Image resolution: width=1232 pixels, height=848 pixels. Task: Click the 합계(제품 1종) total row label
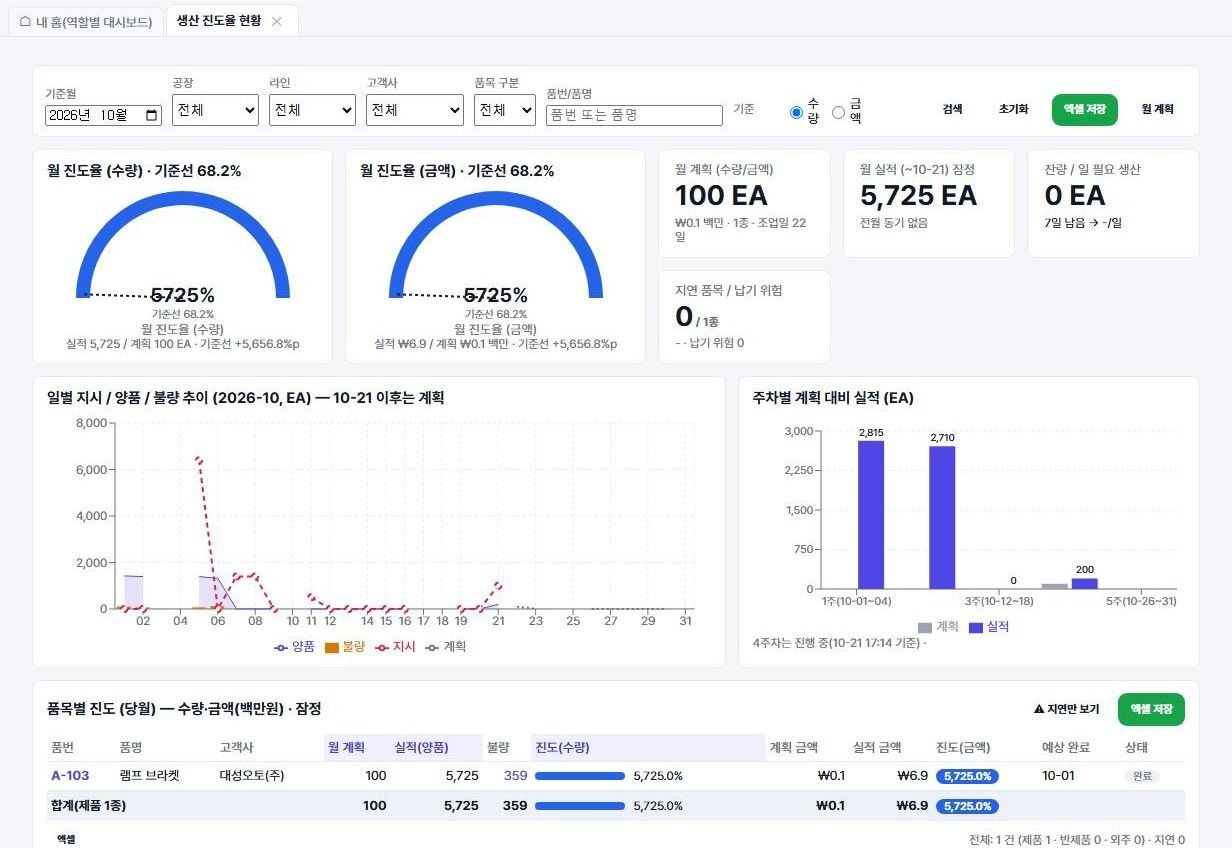click(x=88, y=805)
